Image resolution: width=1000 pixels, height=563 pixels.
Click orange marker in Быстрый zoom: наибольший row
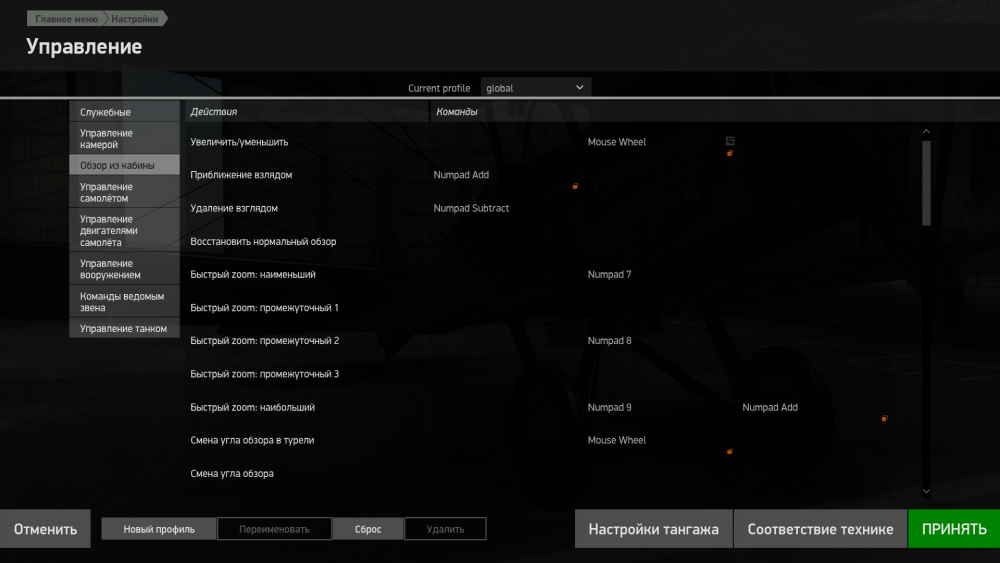click(x=885, y=418)
